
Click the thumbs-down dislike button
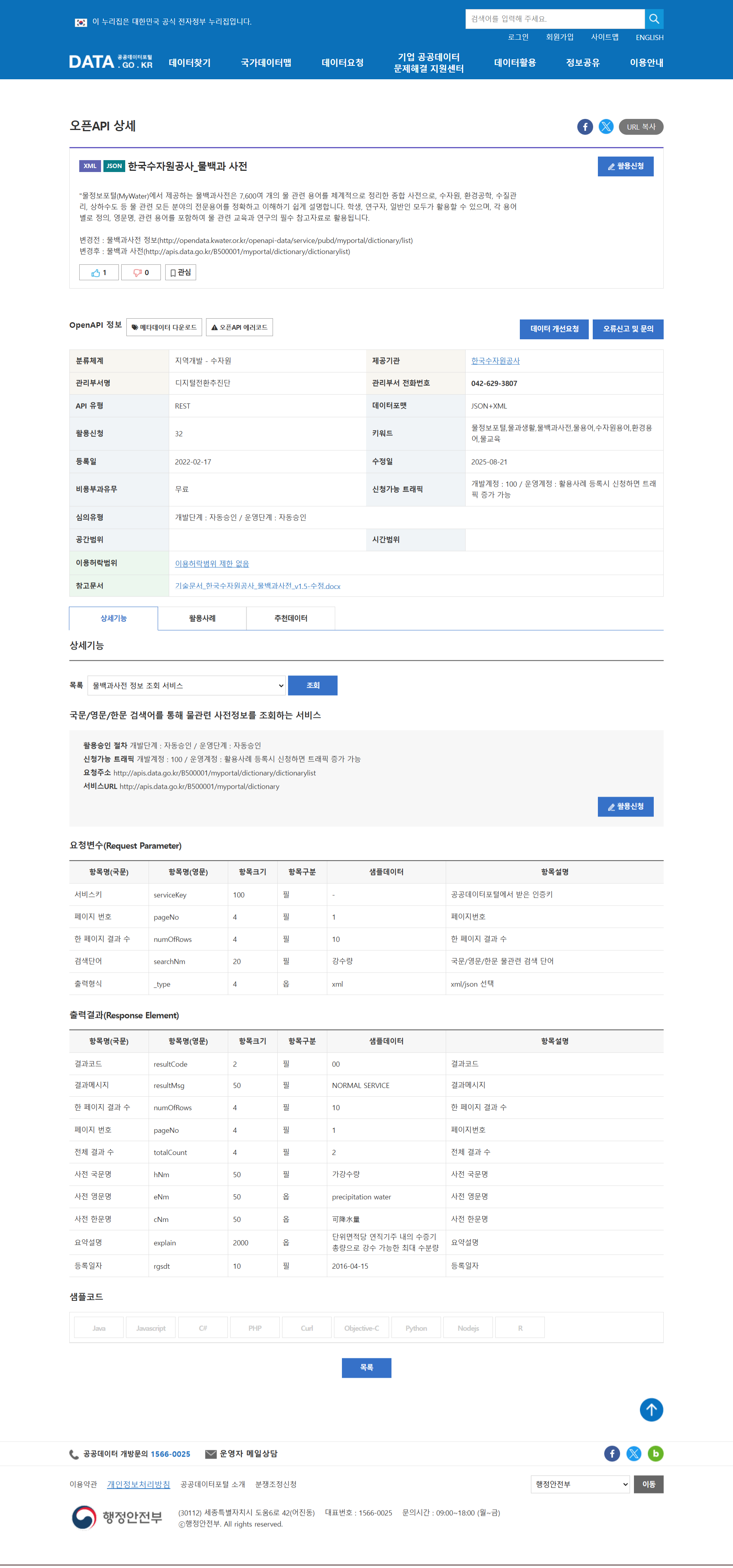click(141, 273)
